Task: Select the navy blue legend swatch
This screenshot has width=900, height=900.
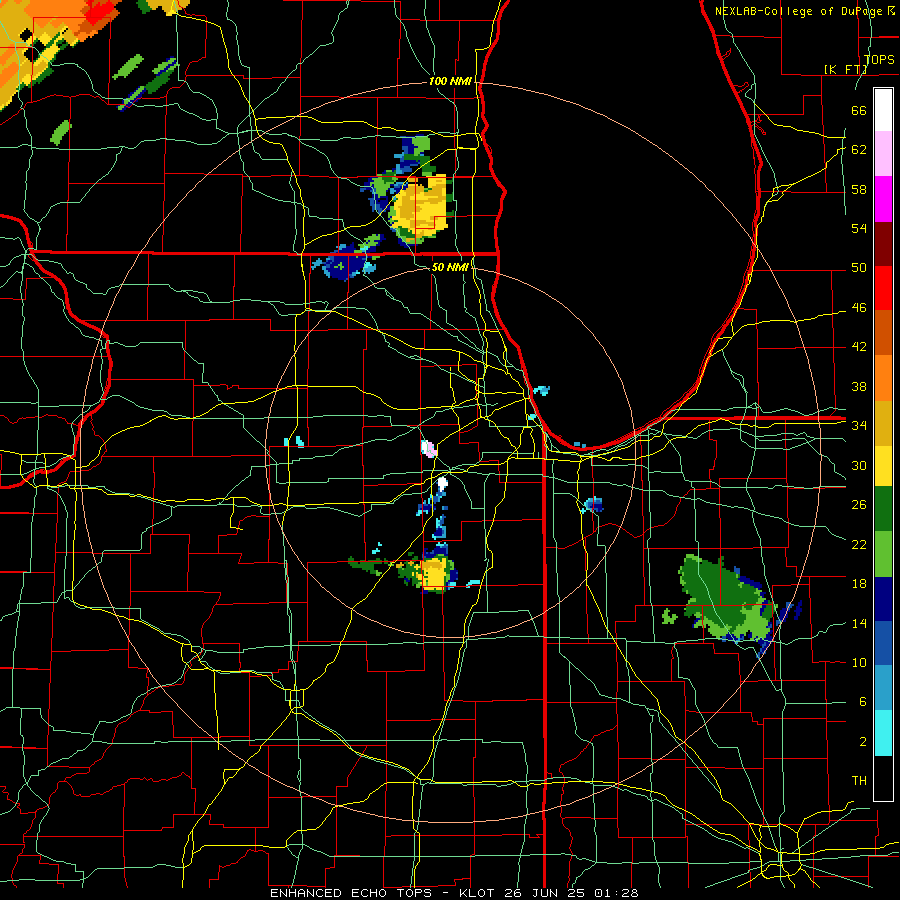Action: pos(883,599)
